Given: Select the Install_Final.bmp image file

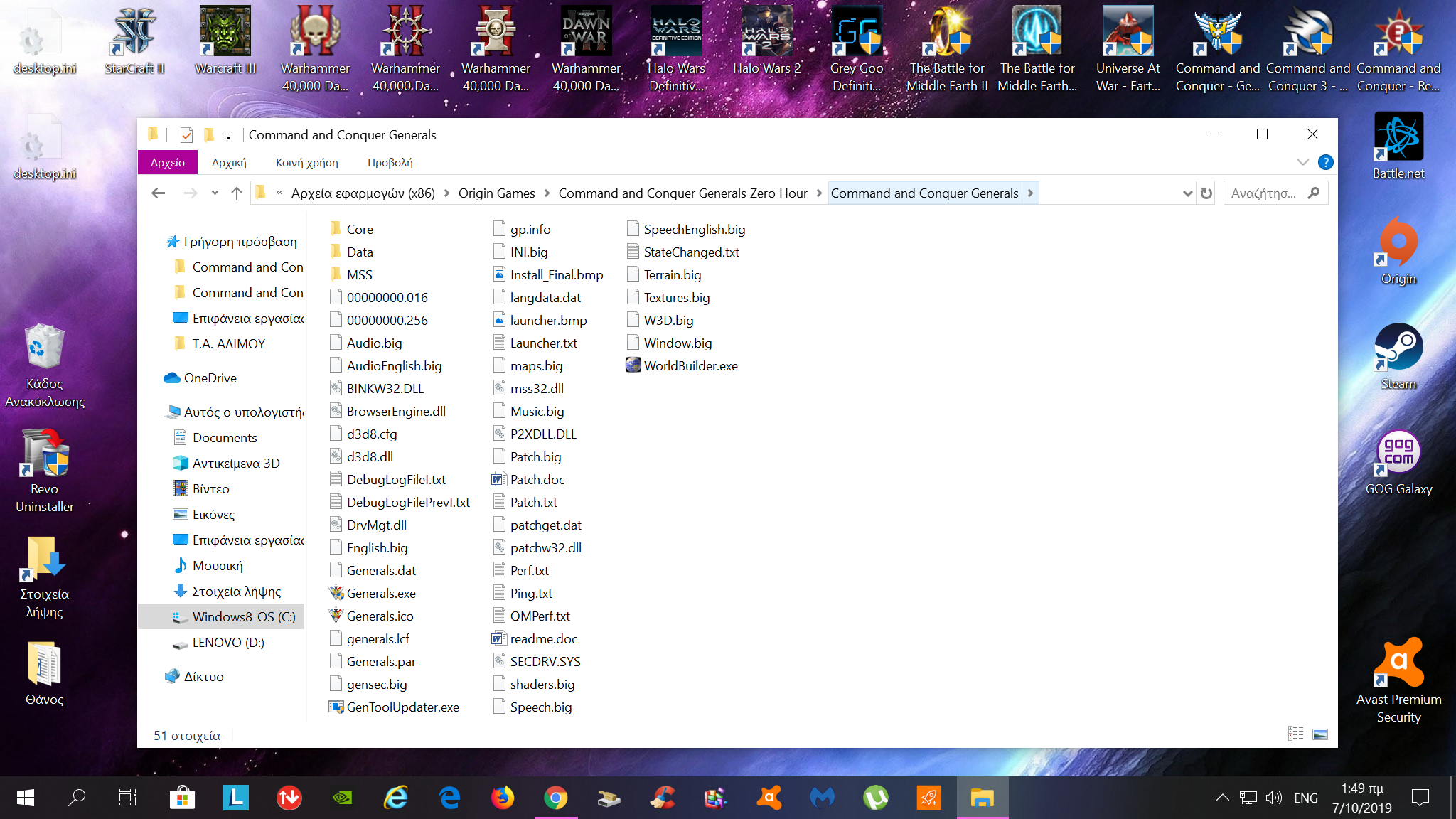Looking at the screenshot, I should (x=548, y=274).
